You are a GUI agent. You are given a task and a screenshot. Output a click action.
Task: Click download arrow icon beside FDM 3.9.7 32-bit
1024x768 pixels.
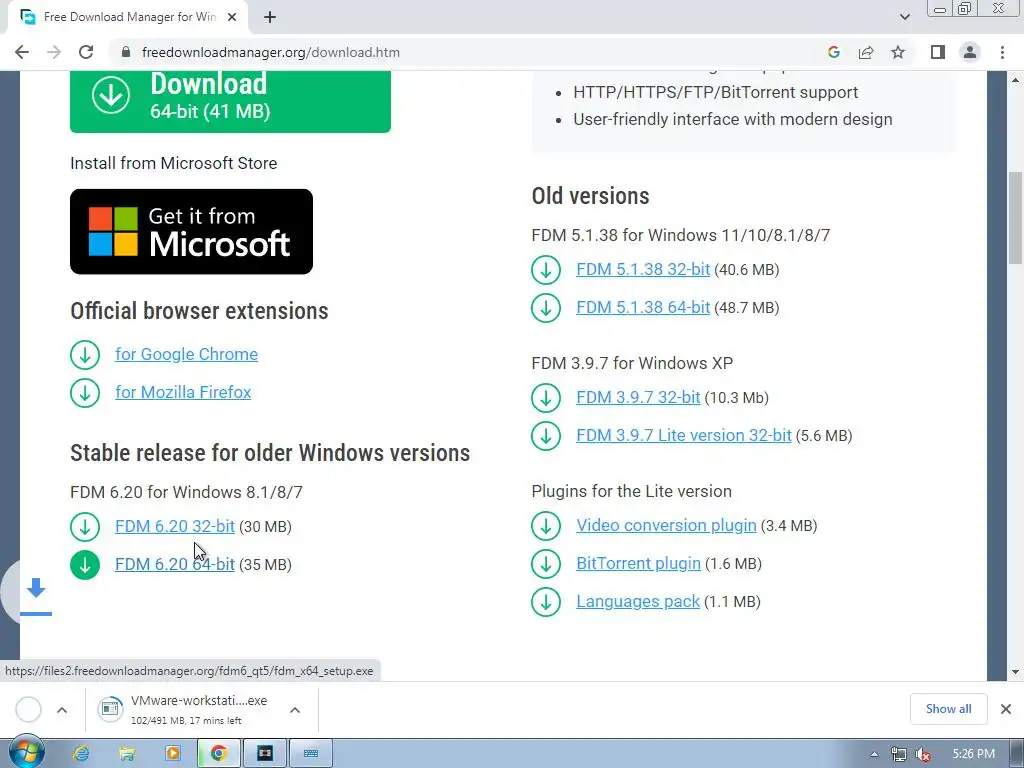[x=546, y=398]
